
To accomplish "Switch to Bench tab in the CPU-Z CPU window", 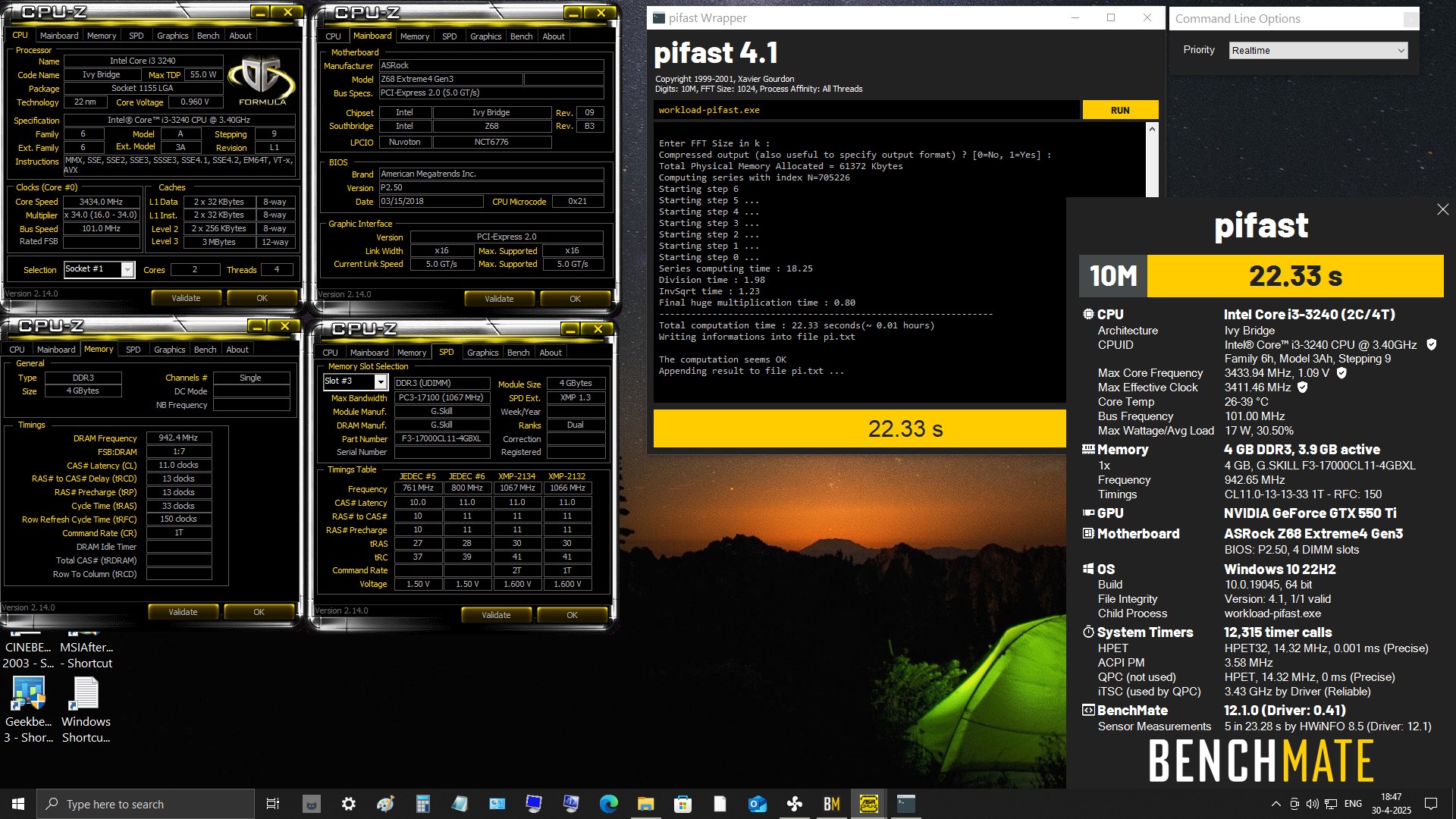I will [x=208, y=36].
